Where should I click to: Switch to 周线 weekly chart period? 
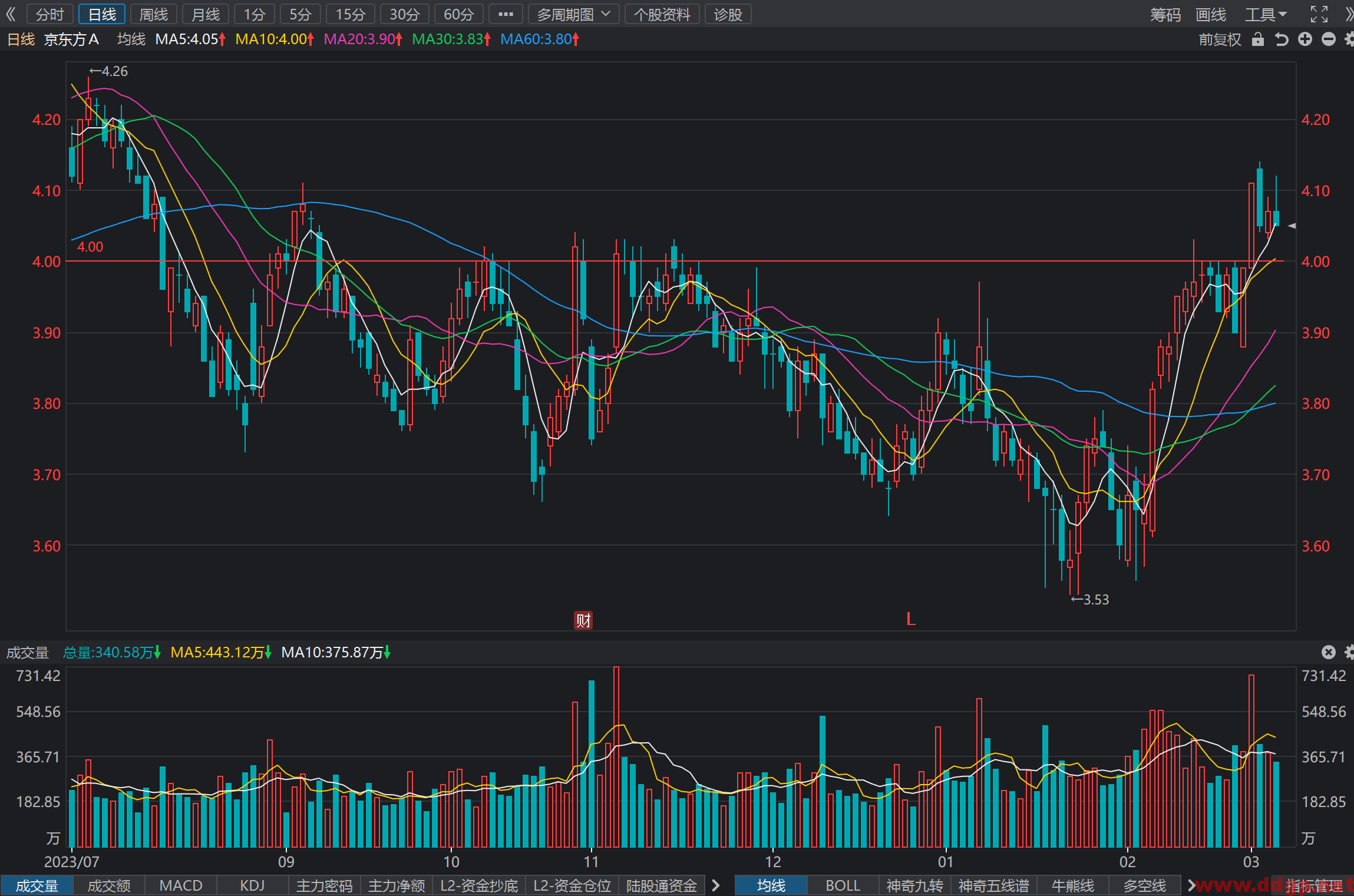[154, 14]
